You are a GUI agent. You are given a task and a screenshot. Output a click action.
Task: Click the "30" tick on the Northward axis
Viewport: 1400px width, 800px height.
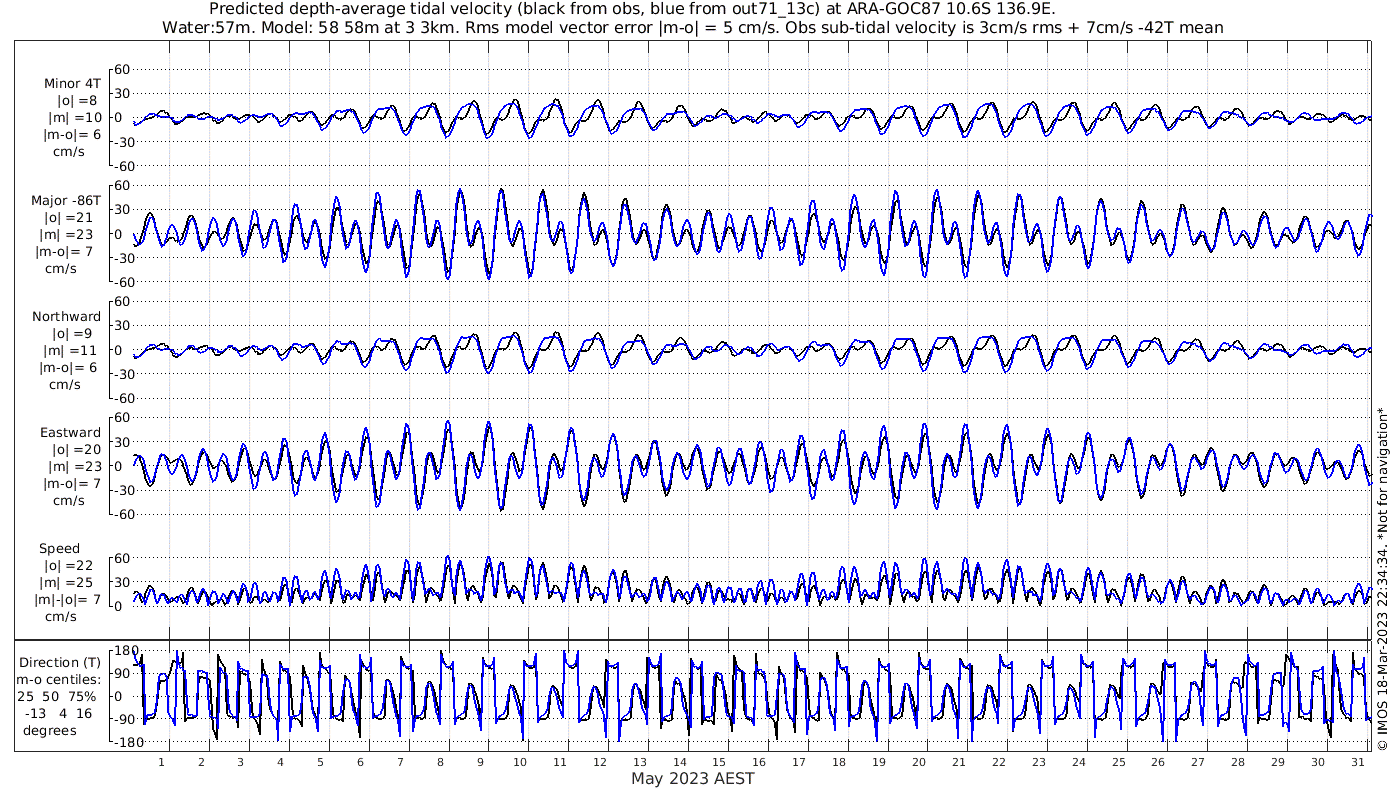[124, 325]
